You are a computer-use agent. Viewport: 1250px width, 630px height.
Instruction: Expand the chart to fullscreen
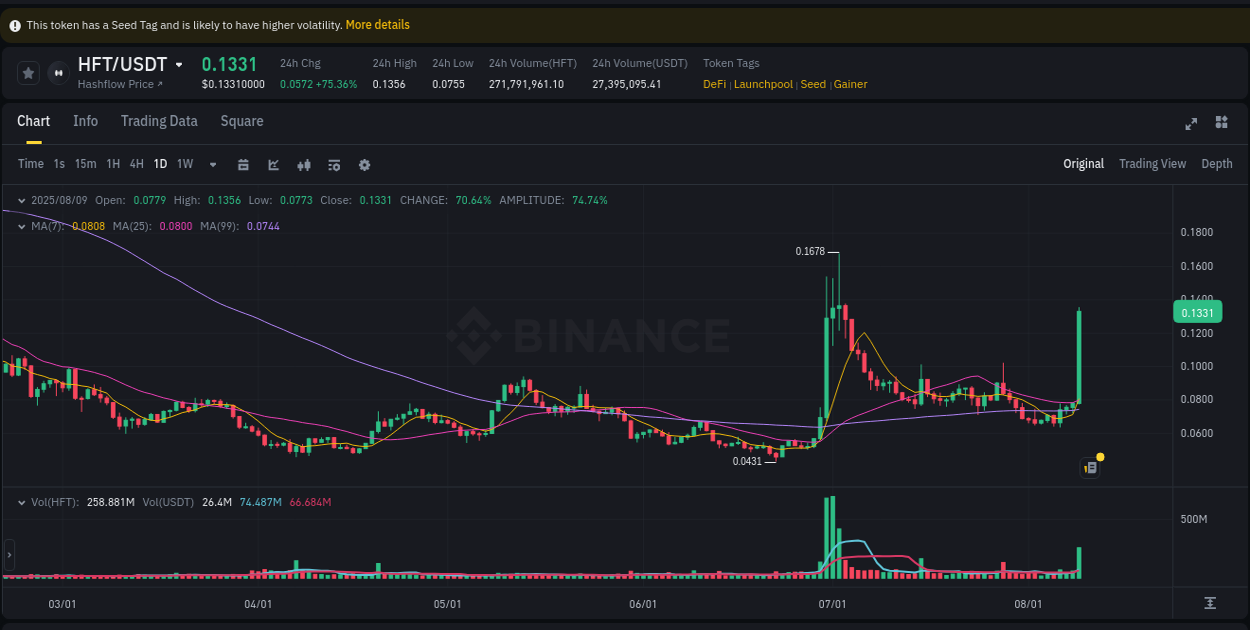tap(1191, 123)
